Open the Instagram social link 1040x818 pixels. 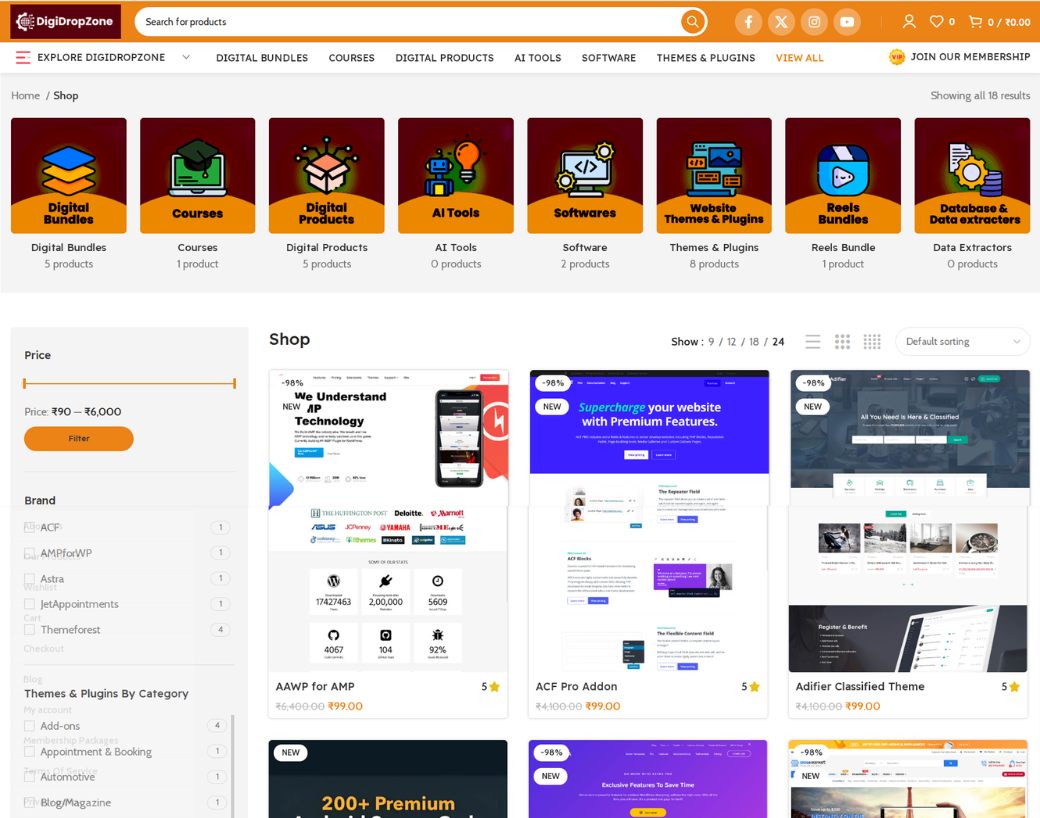814,22
